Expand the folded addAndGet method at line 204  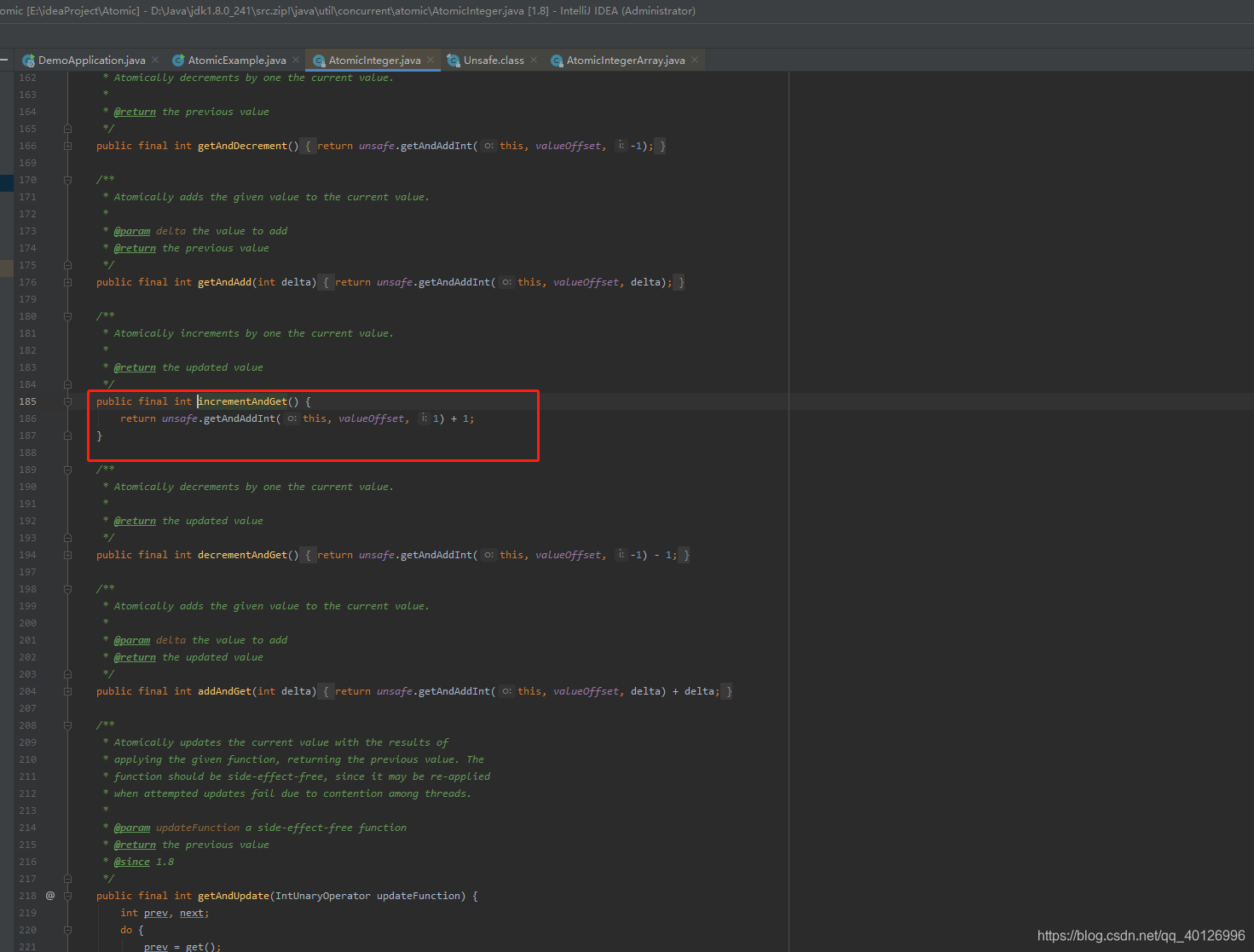[x=67, y=691]
